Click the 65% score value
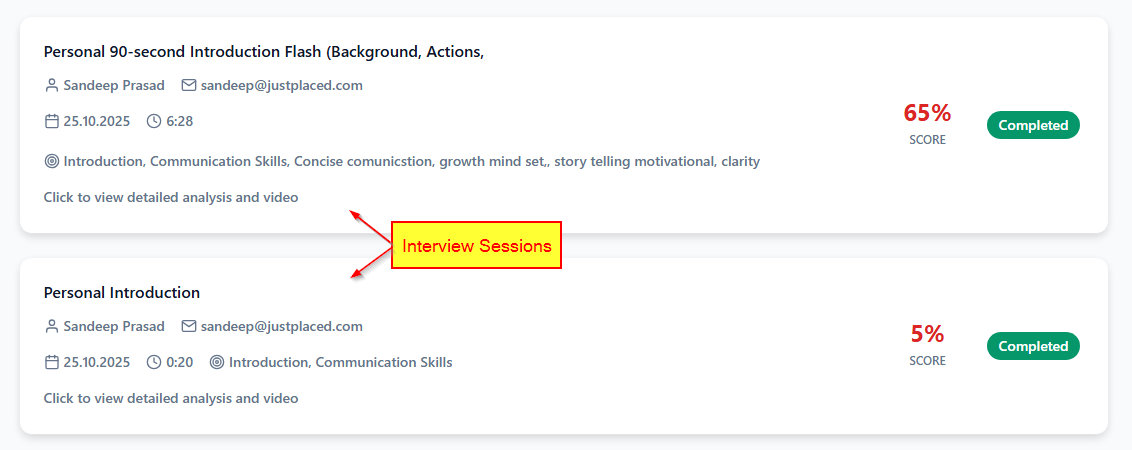The height and width of the screenshot is (450, 1132). (927, 113)
